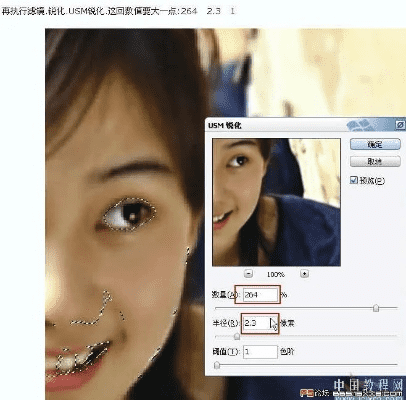This screenshot has height=400, width=406.
Task: Click the USM dialog preview thumbnail
Action: tap(276, 202)
